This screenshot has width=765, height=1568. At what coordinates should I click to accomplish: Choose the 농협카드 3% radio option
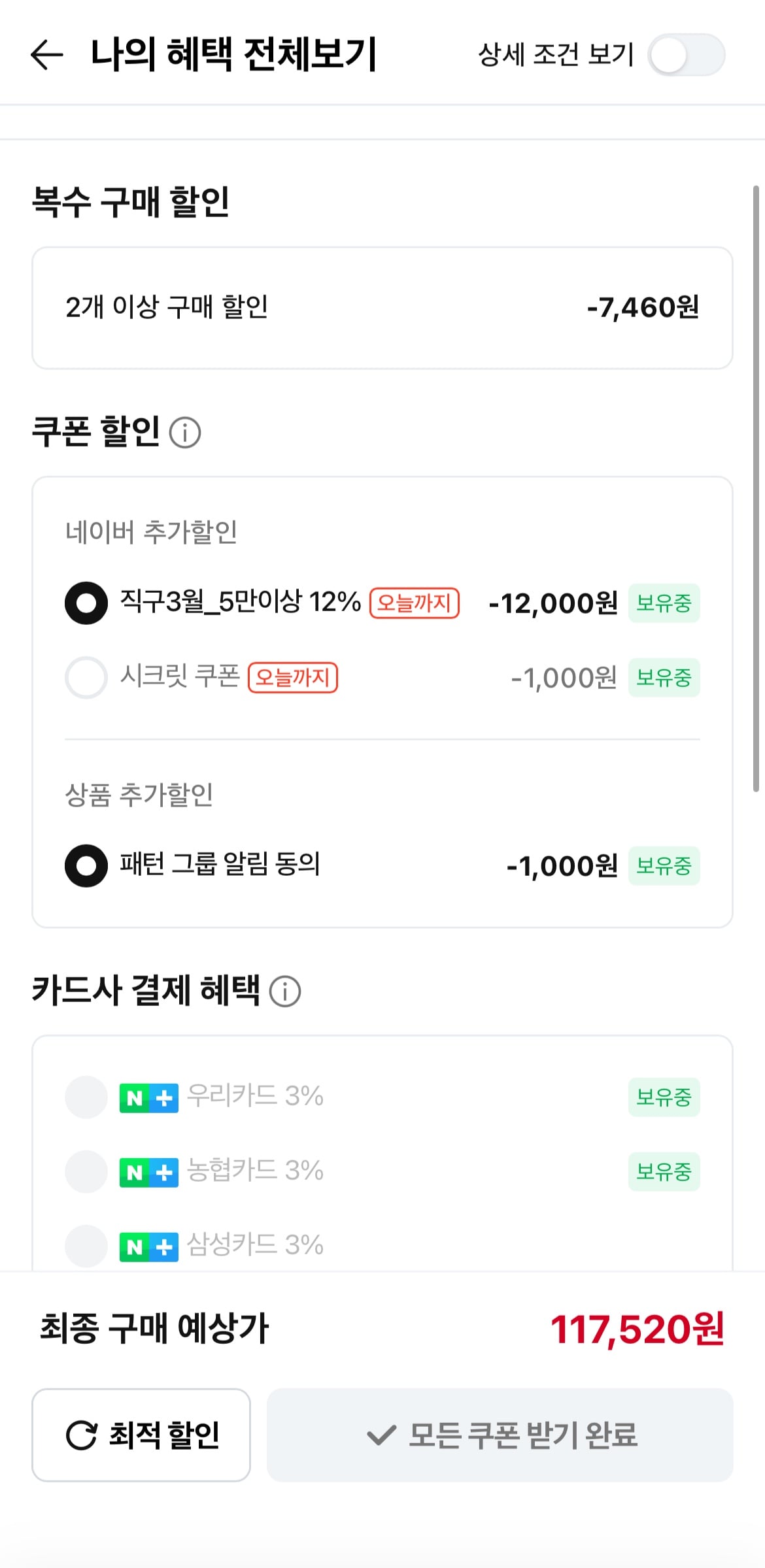click(86, 1171)
